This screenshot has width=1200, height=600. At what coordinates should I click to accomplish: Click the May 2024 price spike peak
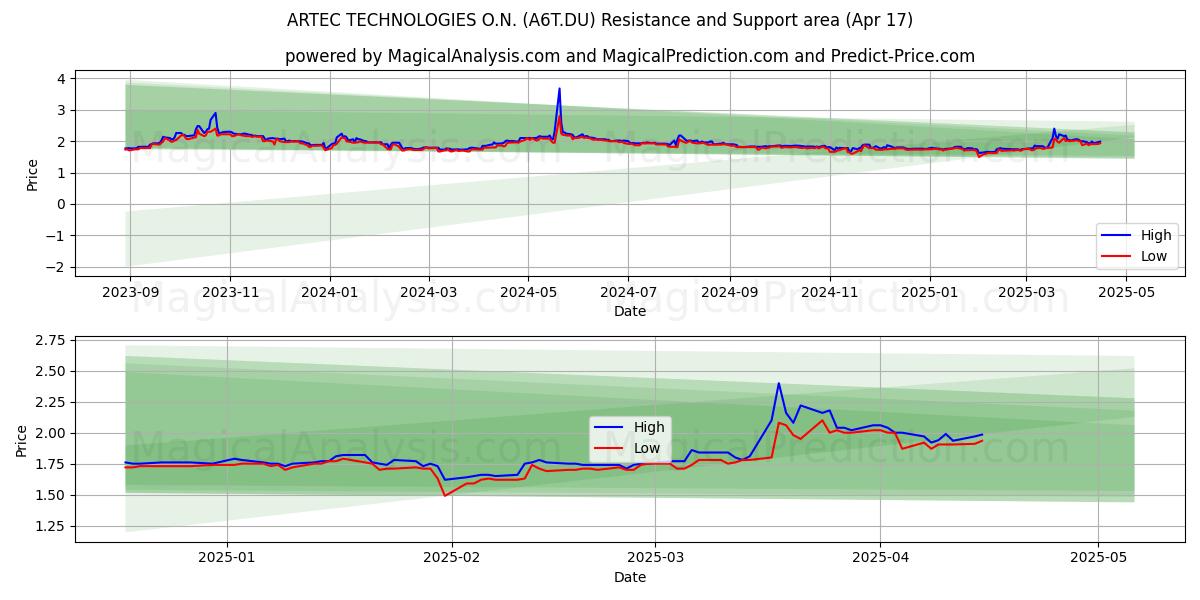(x=559, y=89)
